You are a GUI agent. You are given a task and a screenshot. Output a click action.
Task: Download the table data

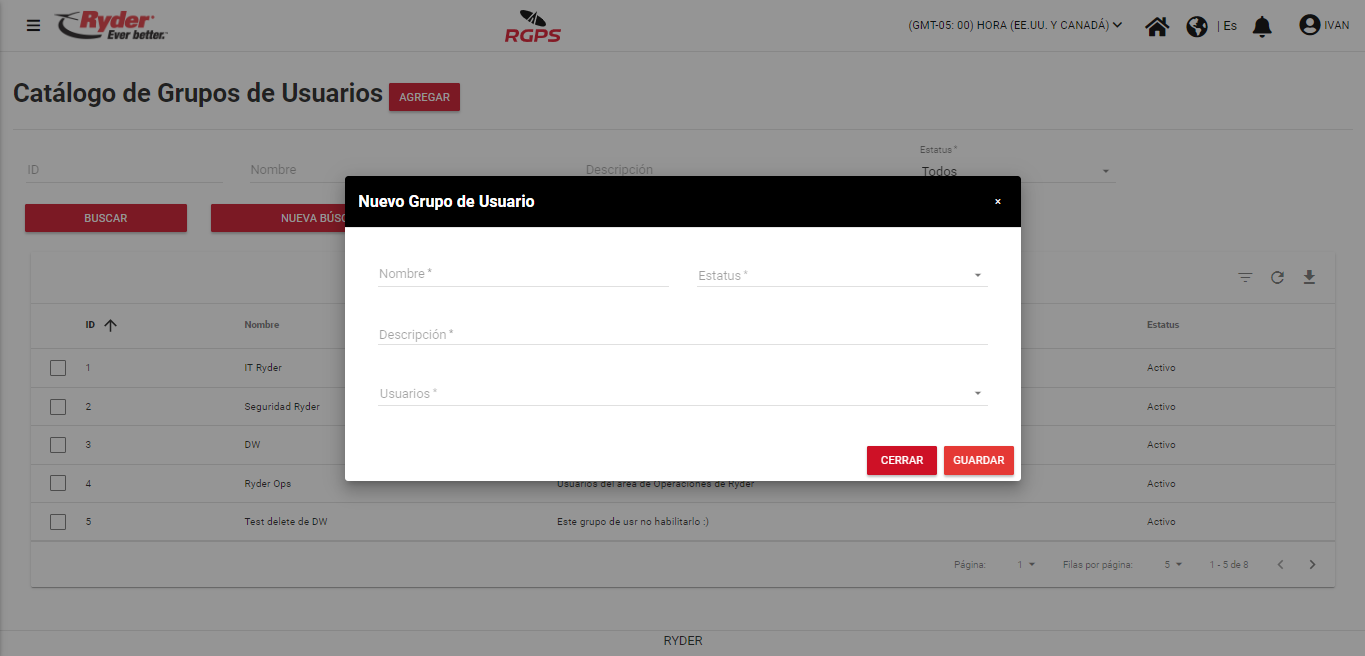click(x=1309, y=277)
